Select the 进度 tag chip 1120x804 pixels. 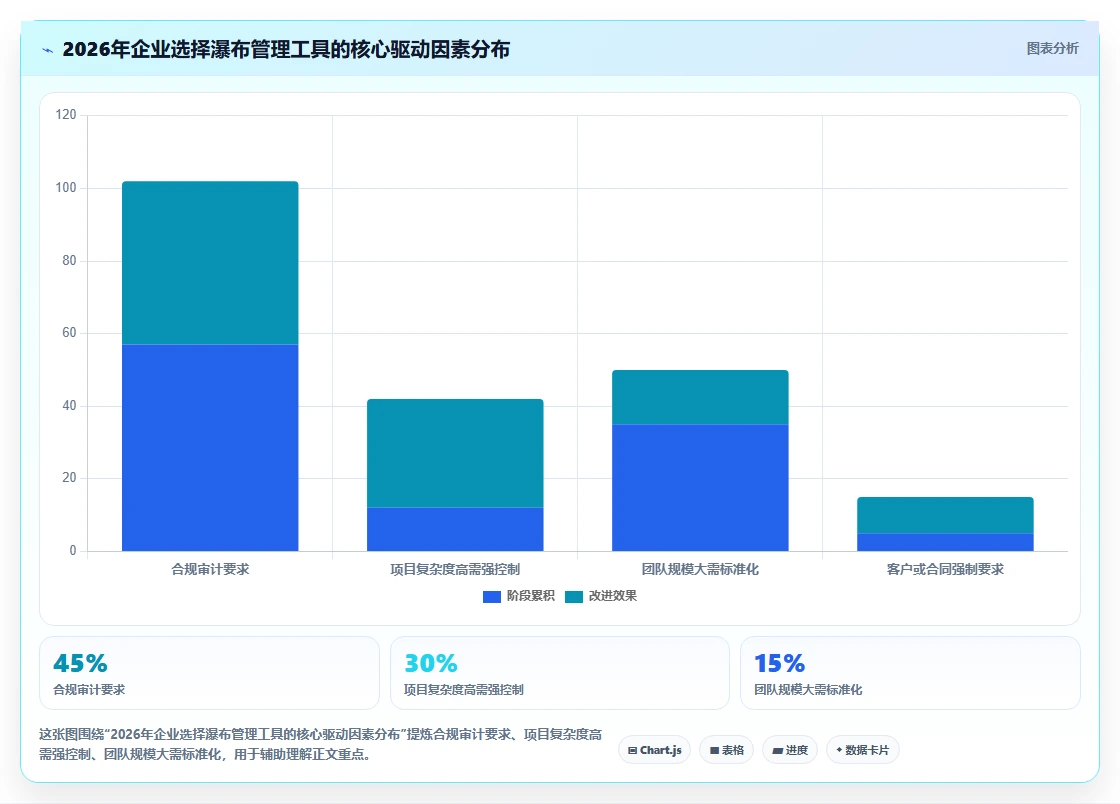coord(790,750)
